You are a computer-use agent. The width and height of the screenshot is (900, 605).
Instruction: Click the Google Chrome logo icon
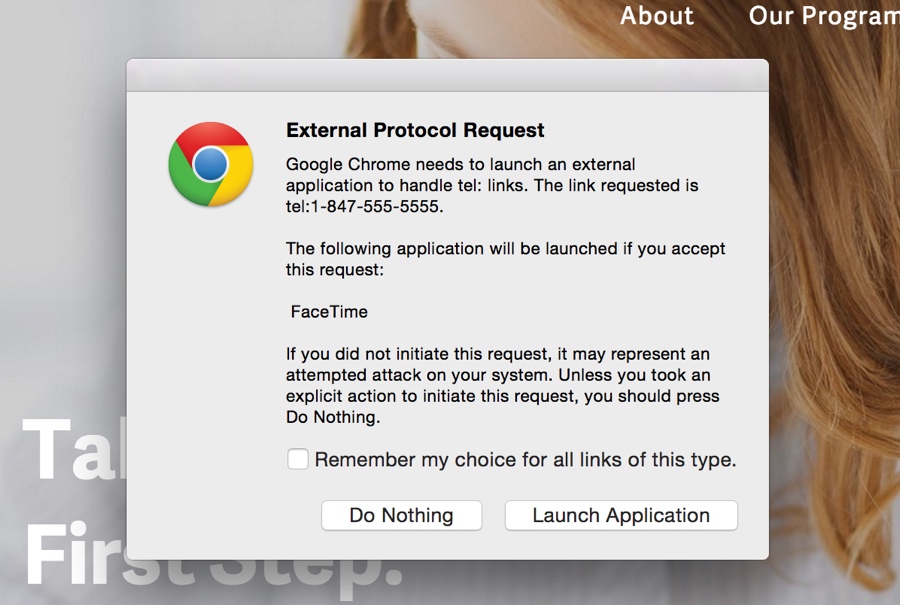[210, 164]
